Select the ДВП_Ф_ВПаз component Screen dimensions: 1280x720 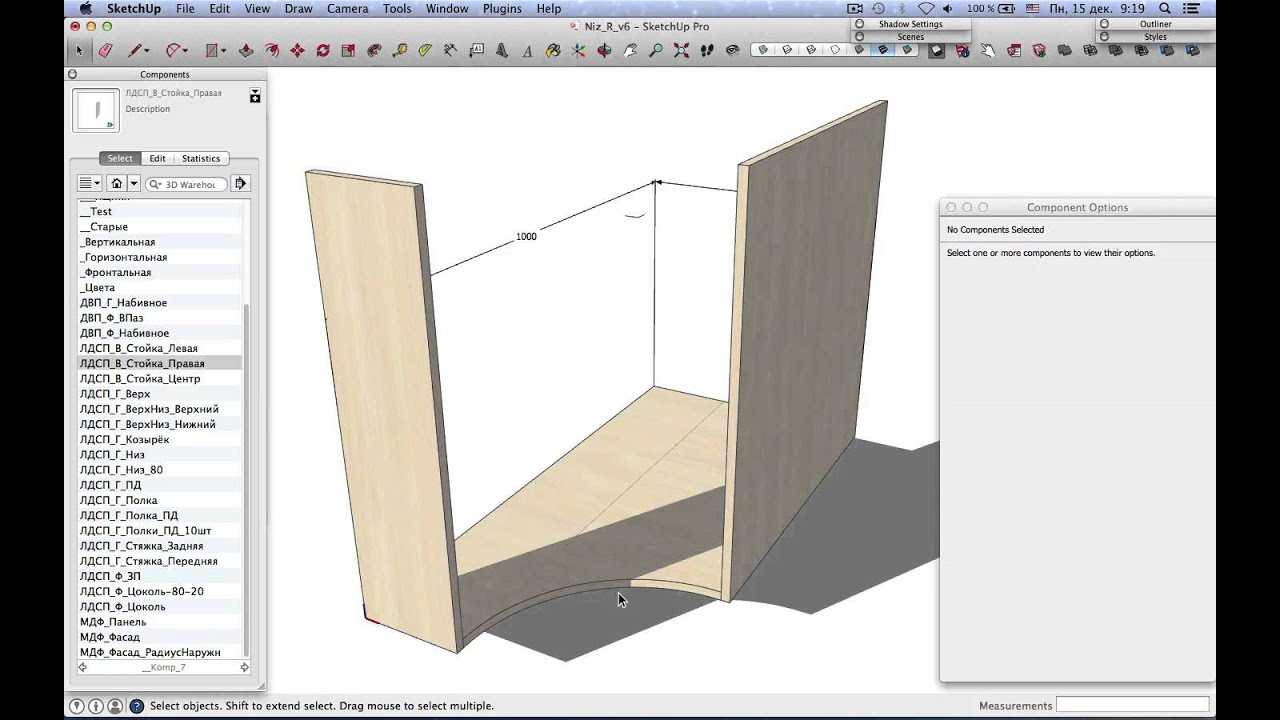159,318
